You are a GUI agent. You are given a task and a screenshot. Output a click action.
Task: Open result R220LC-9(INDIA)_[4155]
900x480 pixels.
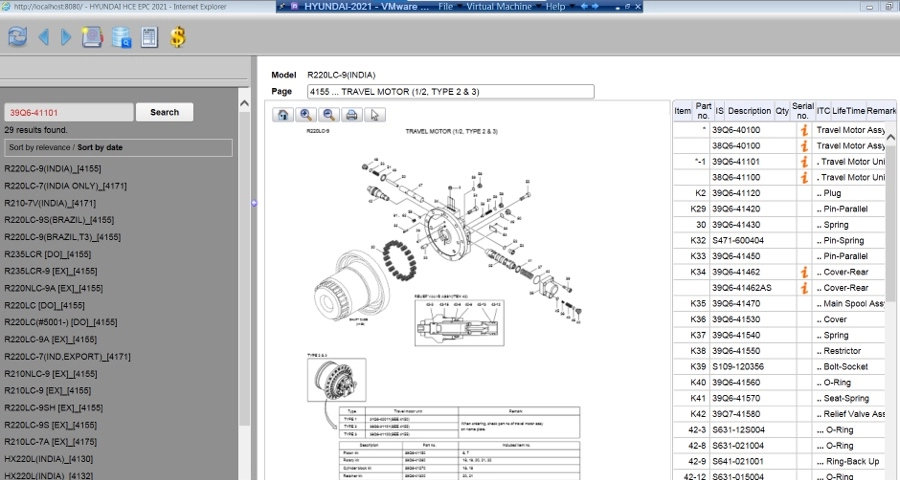[x=53, y=169]
